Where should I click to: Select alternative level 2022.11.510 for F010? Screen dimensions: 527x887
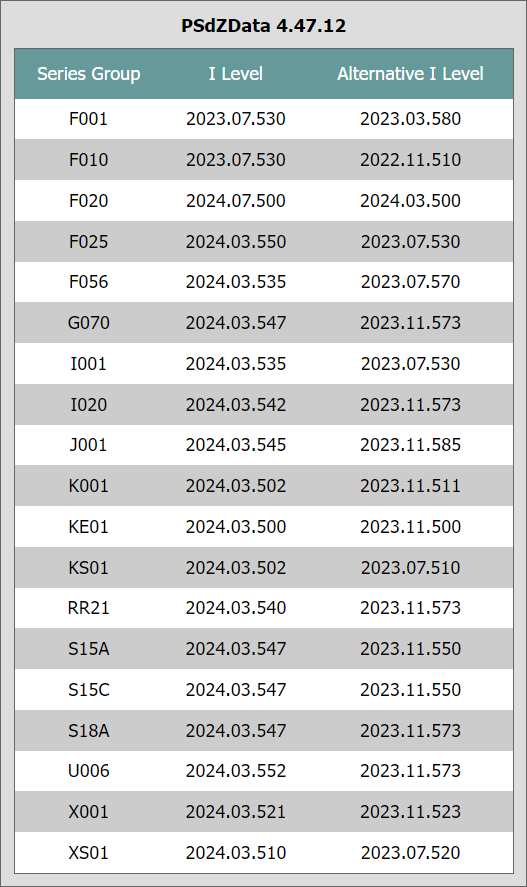pos(411,160)
